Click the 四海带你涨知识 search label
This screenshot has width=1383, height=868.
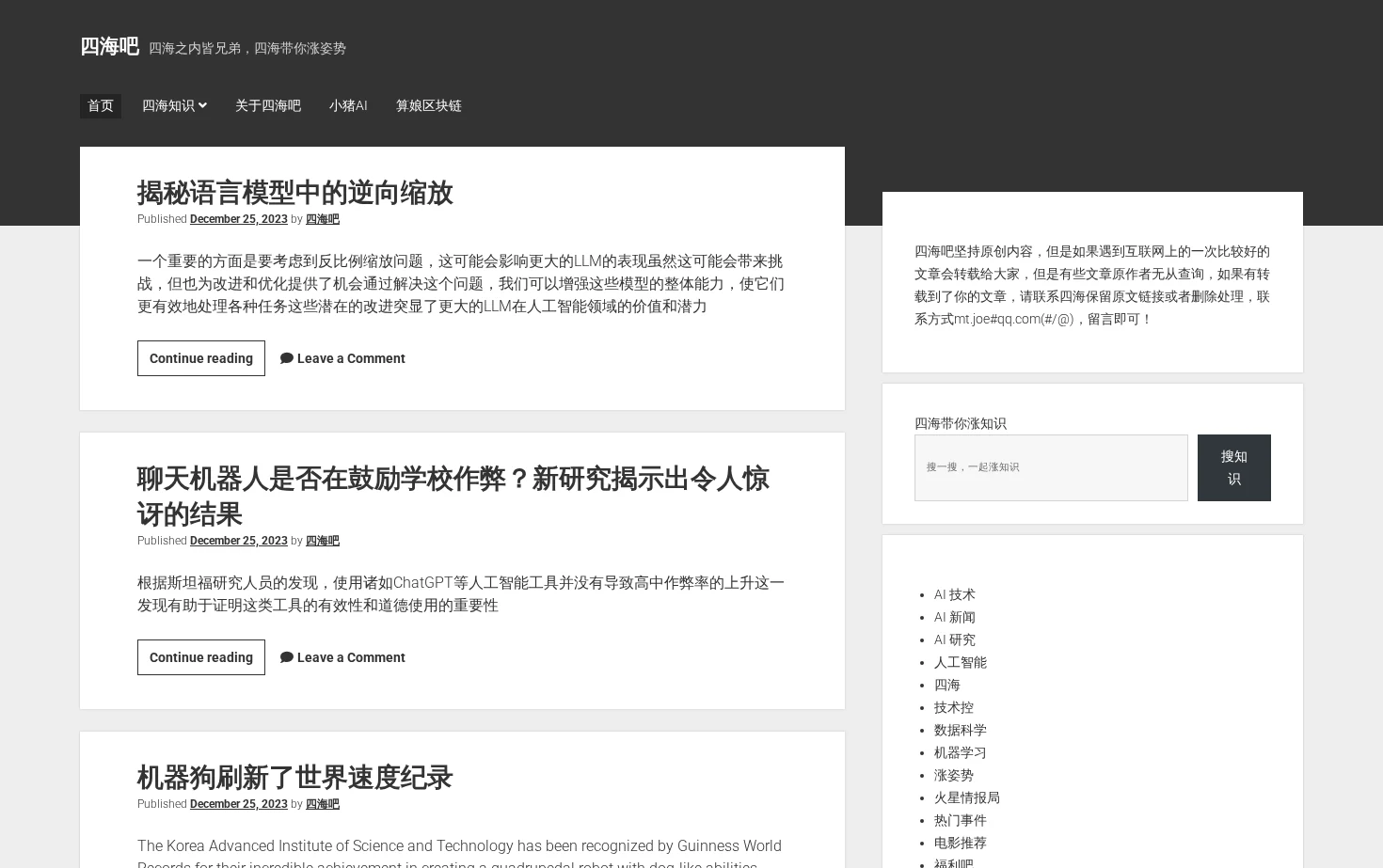(x=960, y=423)
